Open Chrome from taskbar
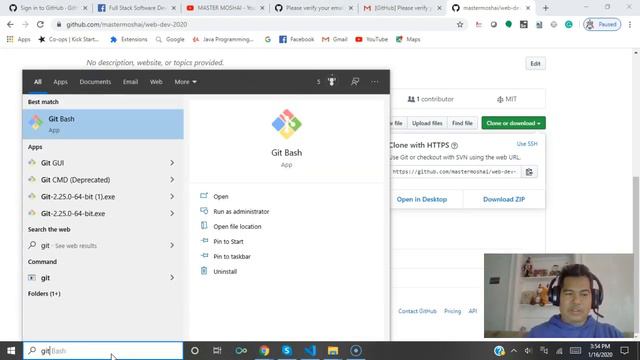The height and width of the screenshot is (360, 640). pos(264,351)
